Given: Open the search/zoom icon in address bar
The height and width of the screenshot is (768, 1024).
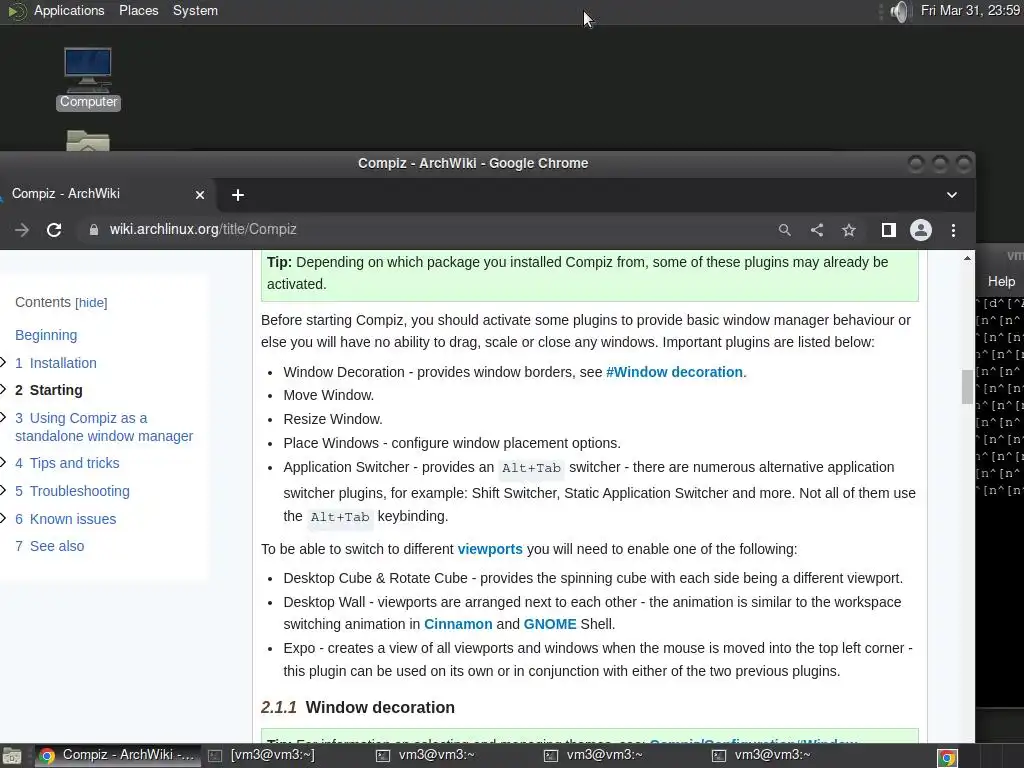Looking at the screenshot, I should 784,230.
